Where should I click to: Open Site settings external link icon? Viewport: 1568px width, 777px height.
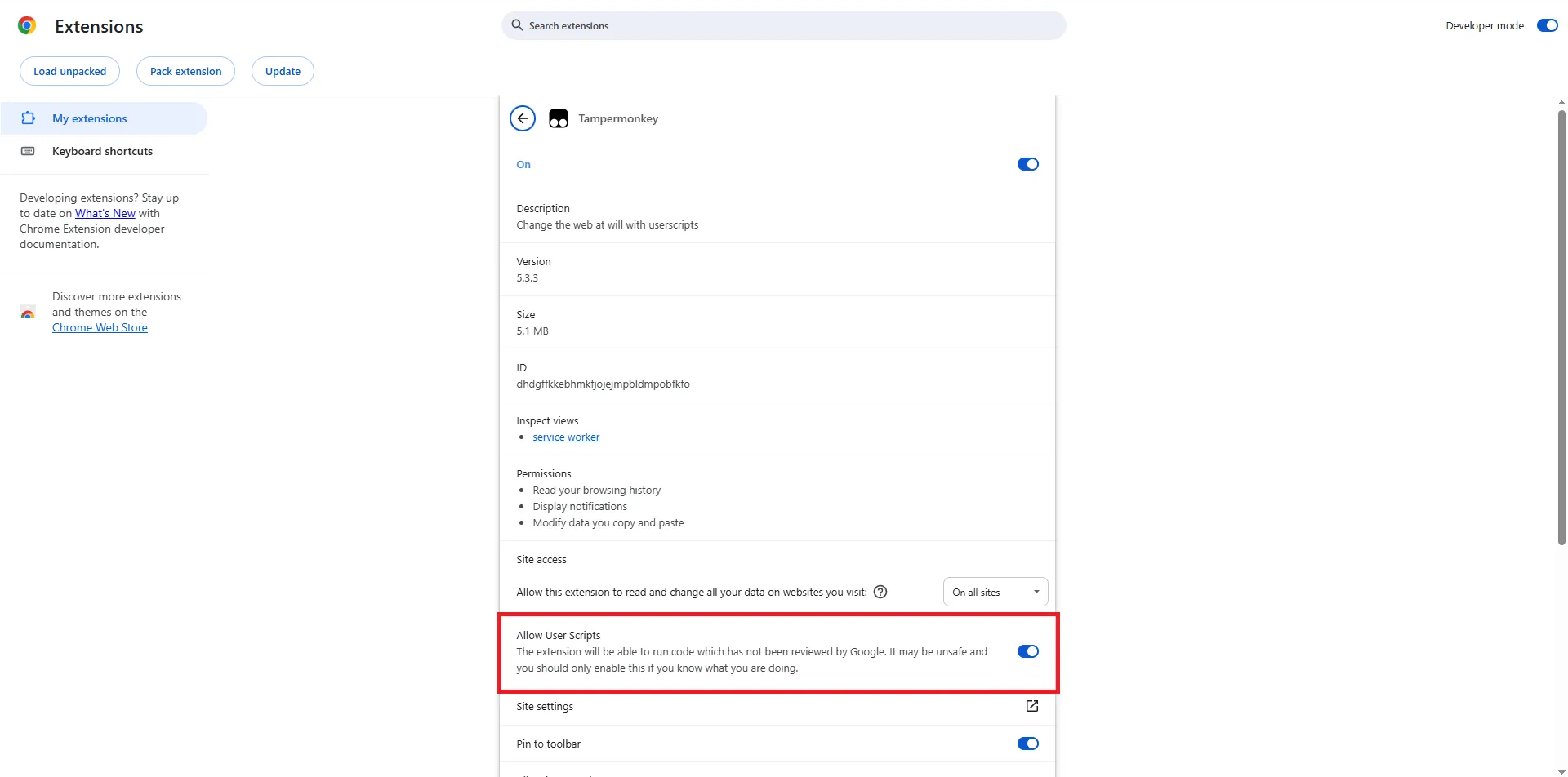1031,706
